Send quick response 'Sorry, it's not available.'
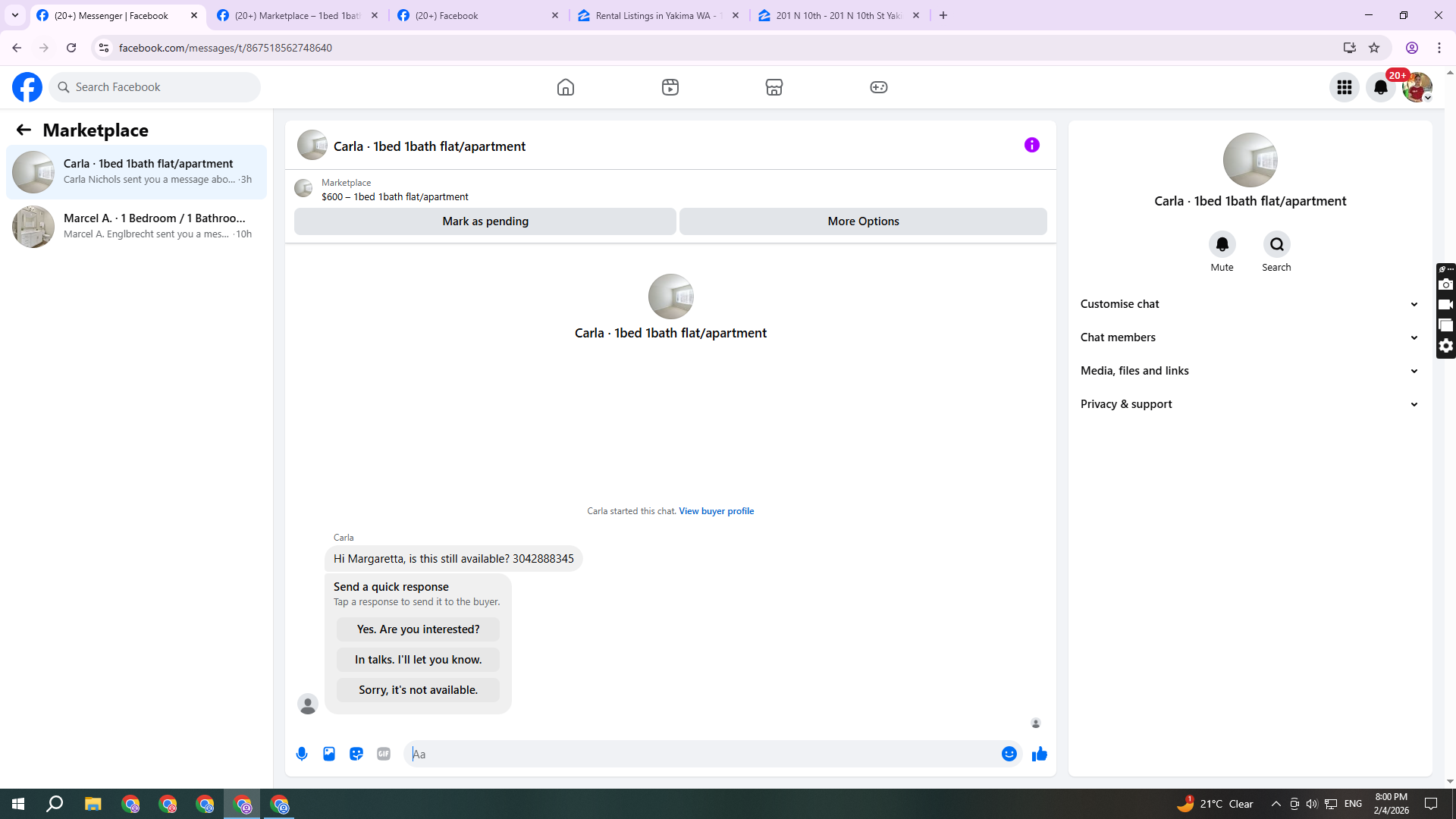 (x=418, y=690)
